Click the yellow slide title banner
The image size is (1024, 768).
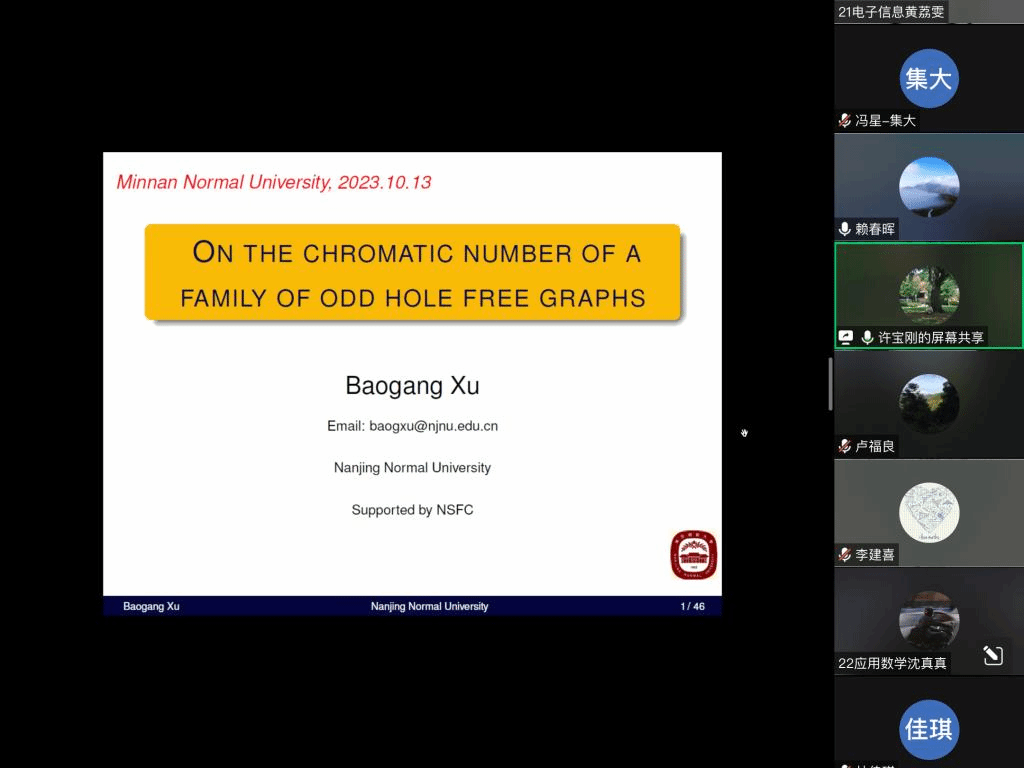[x=412, y=274]
